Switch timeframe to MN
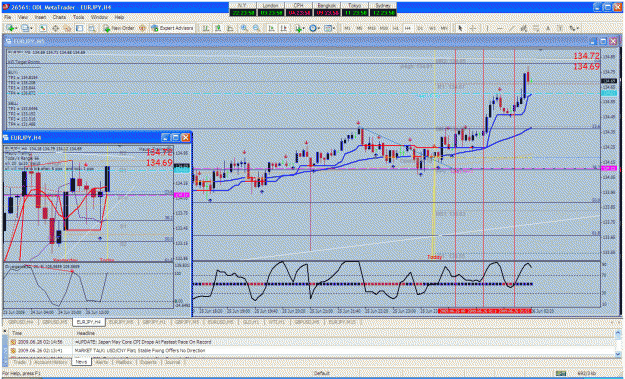The height and width of the screenshot is (379, 625). pyautogui.click(x=444, y=28)
